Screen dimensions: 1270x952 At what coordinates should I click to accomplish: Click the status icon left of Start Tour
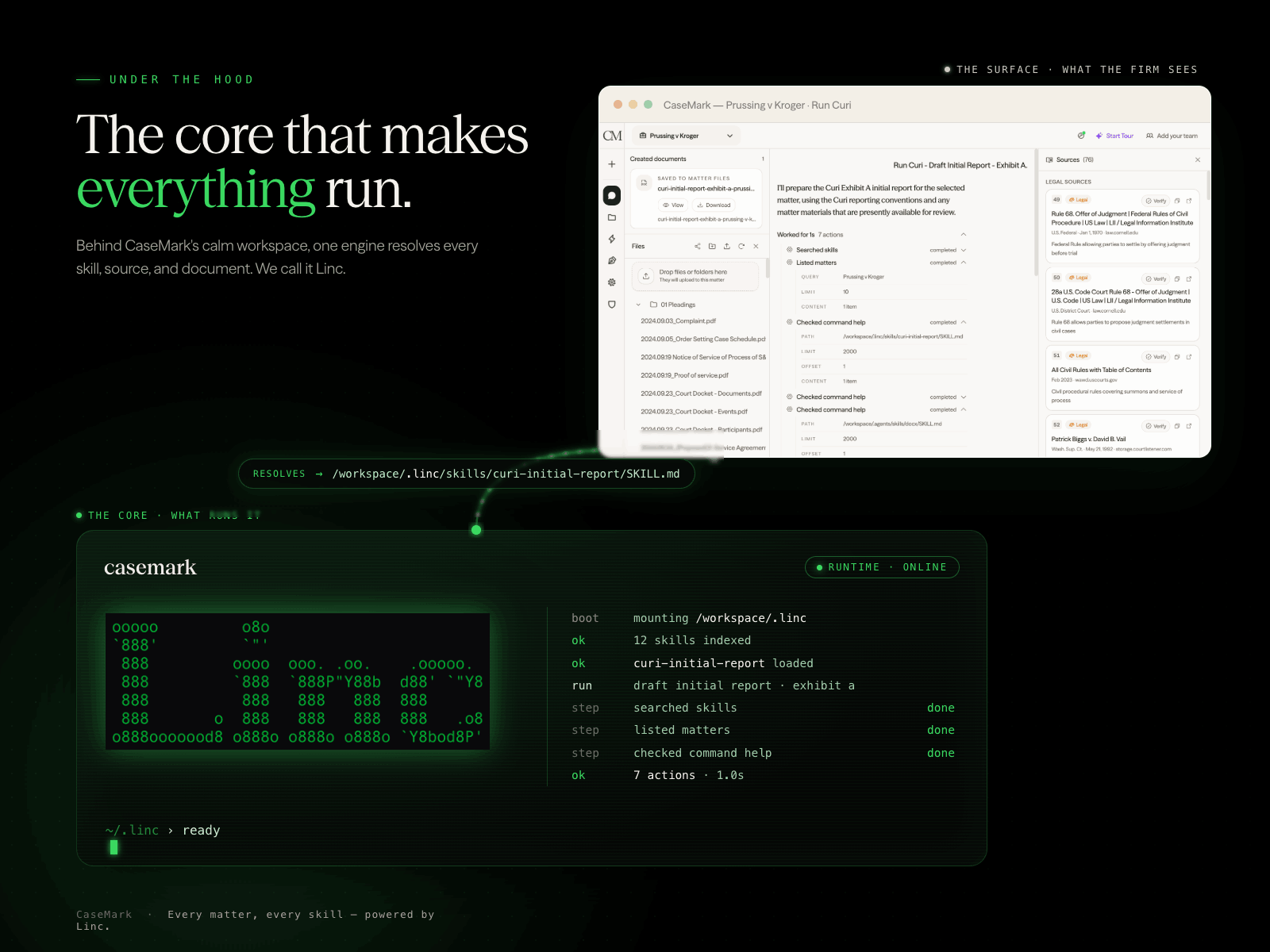click(1081, 136)
